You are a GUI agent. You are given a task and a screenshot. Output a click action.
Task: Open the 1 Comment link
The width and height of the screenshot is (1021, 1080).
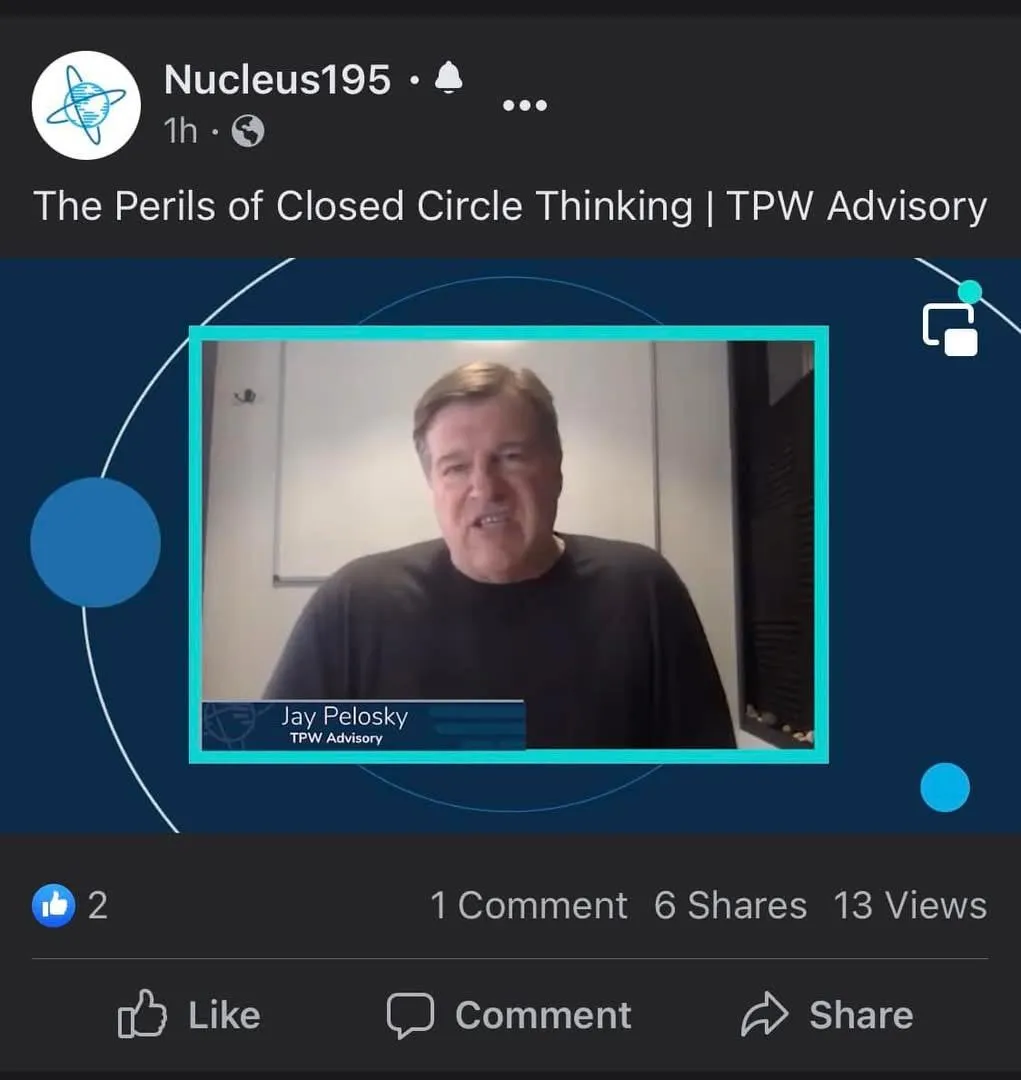529,905
